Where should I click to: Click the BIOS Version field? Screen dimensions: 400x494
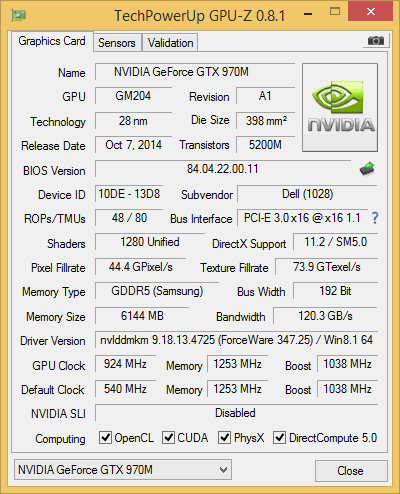[223, 169]
